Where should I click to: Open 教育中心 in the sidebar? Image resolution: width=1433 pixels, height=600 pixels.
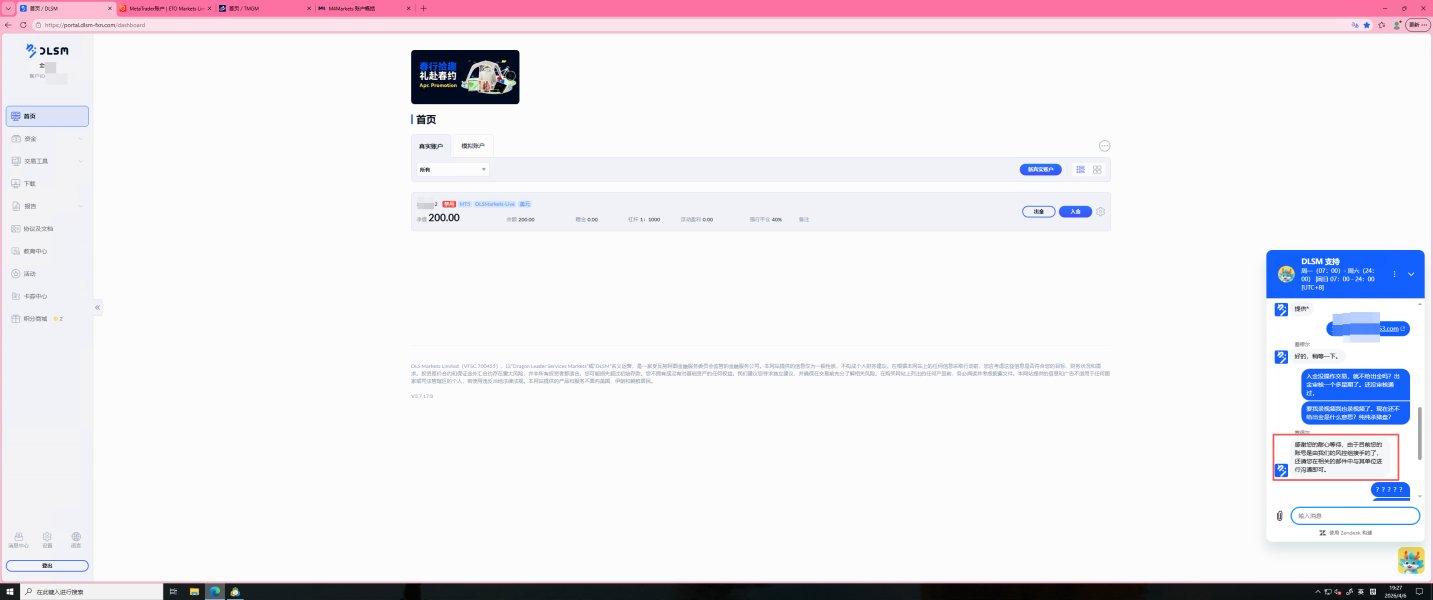tap(47, 251)
